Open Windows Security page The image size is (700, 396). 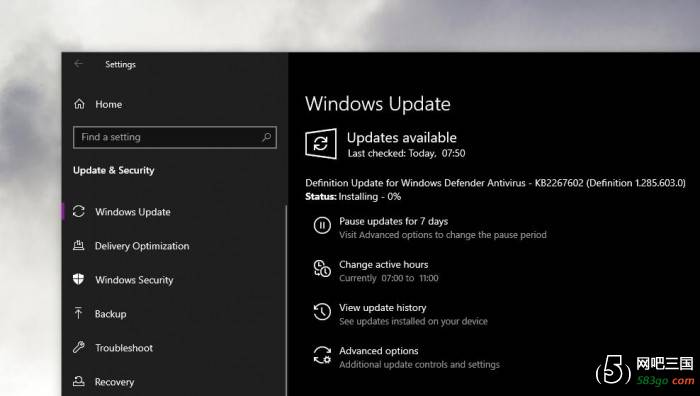134,280
